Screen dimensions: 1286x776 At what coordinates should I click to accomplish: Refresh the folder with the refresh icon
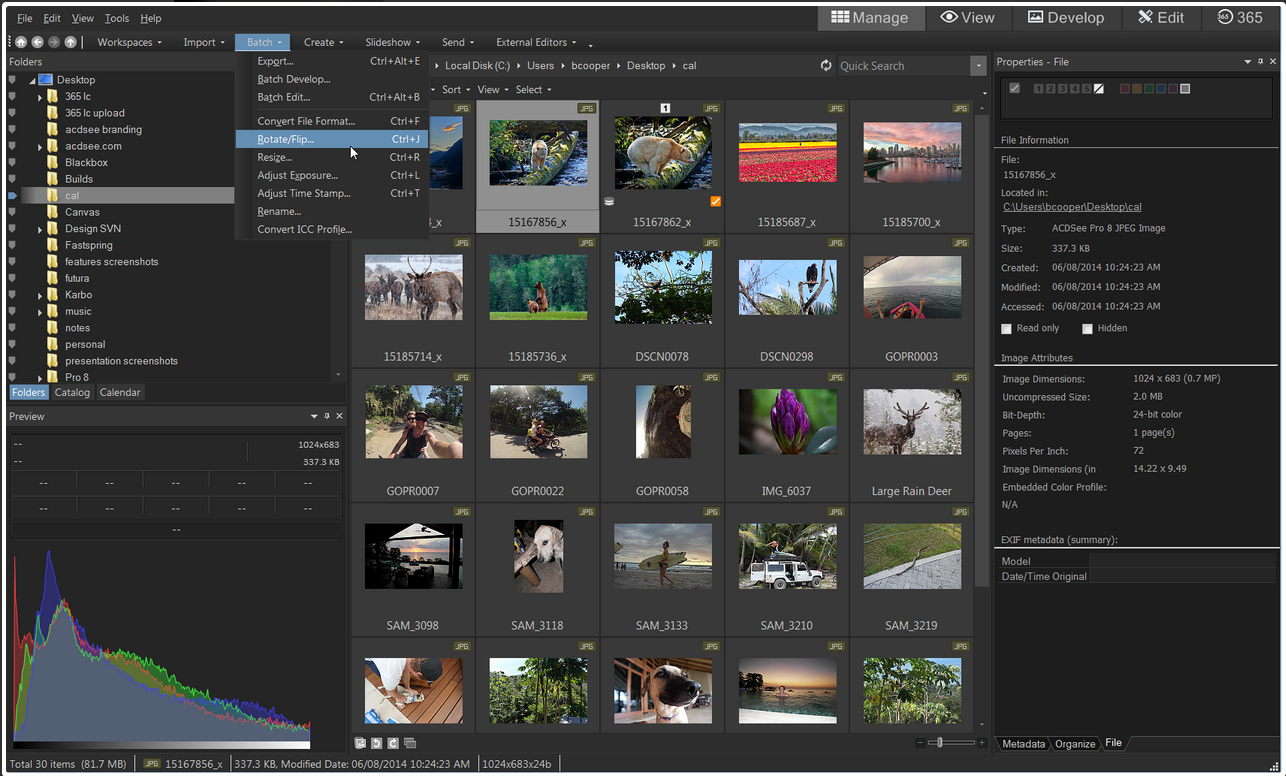click(826, 66)
